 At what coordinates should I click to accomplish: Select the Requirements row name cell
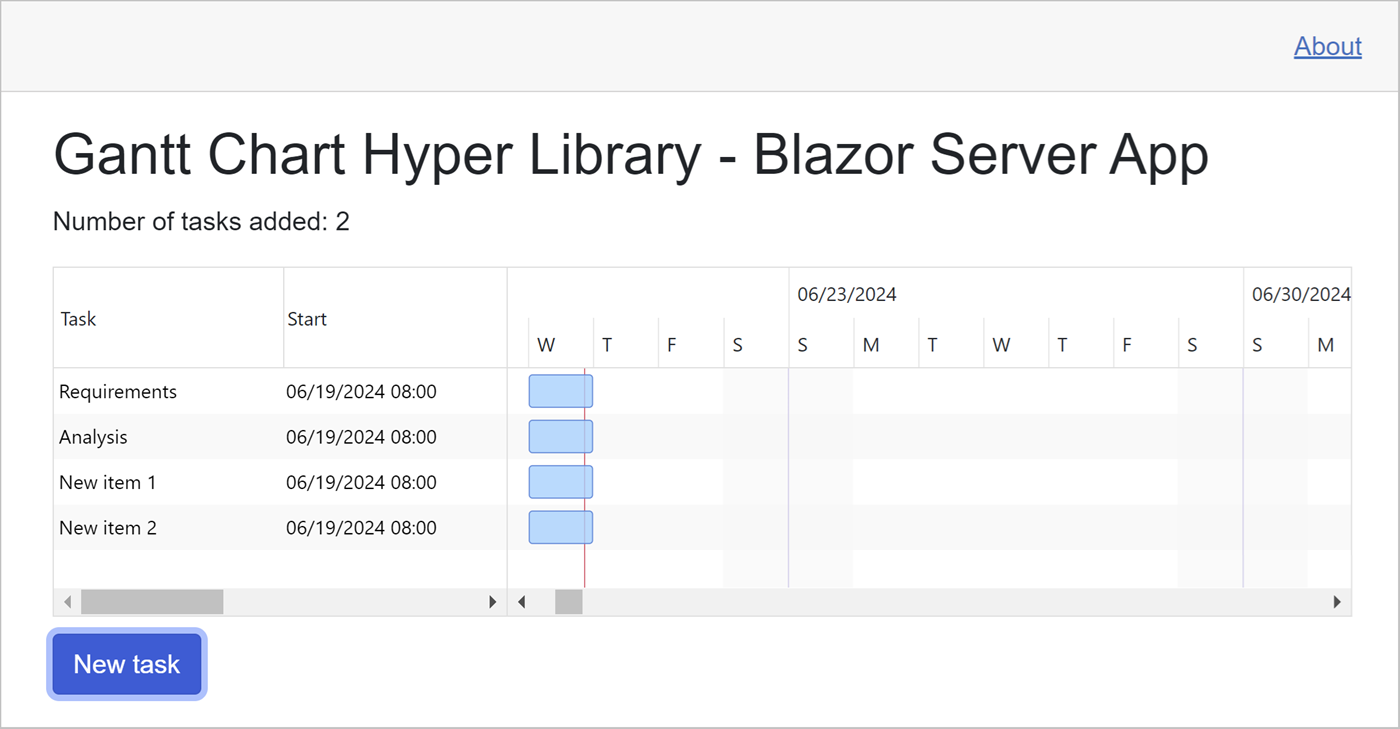pos(118,392)
